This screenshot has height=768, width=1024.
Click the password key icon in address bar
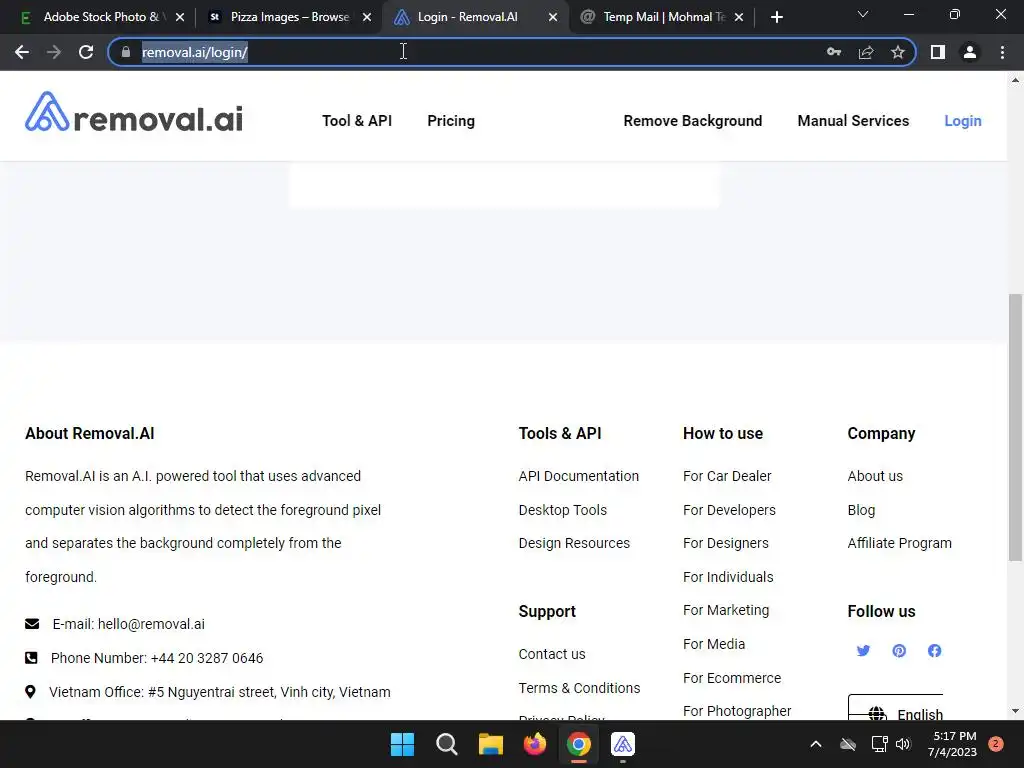834,52
